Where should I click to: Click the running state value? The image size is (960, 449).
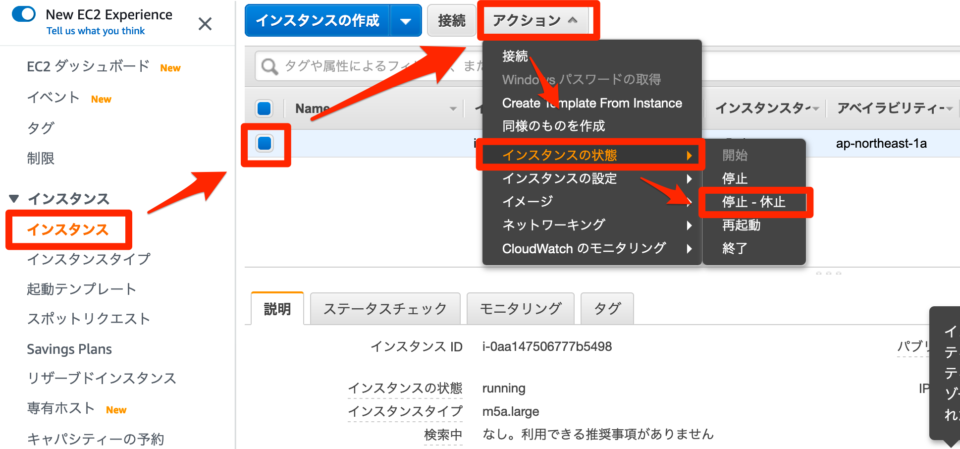tap(504, 388)
